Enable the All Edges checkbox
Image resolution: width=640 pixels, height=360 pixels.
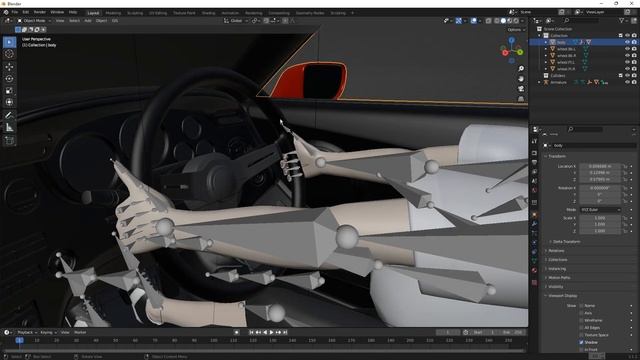point(581,327)
